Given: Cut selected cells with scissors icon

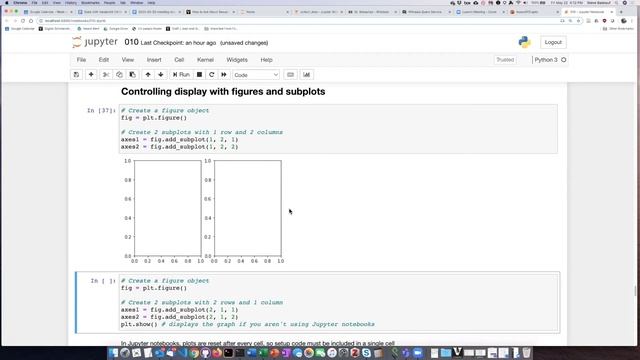Looking at the screenshot, I should (106, 75).
